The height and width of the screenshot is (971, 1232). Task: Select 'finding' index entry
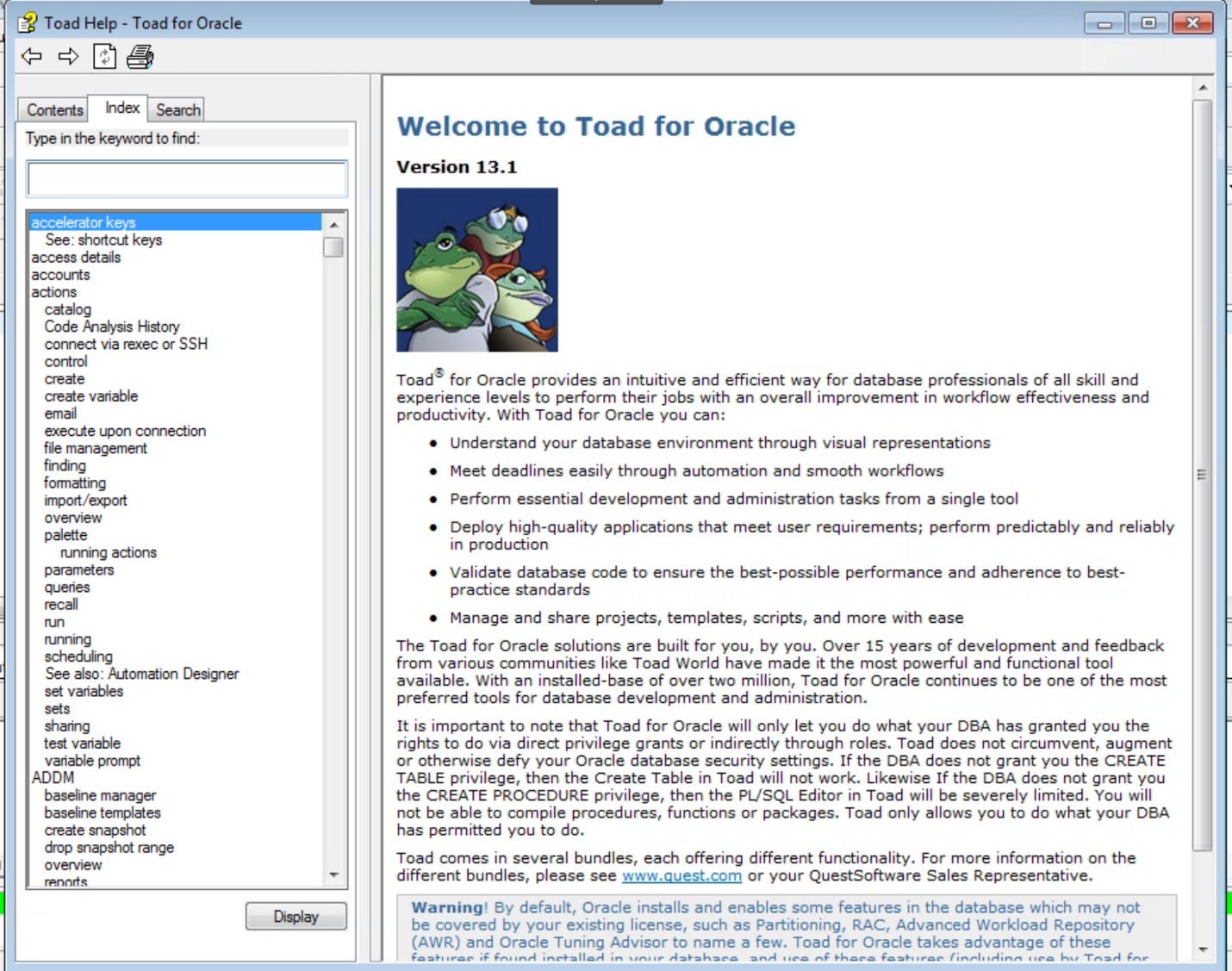point(65,465)
